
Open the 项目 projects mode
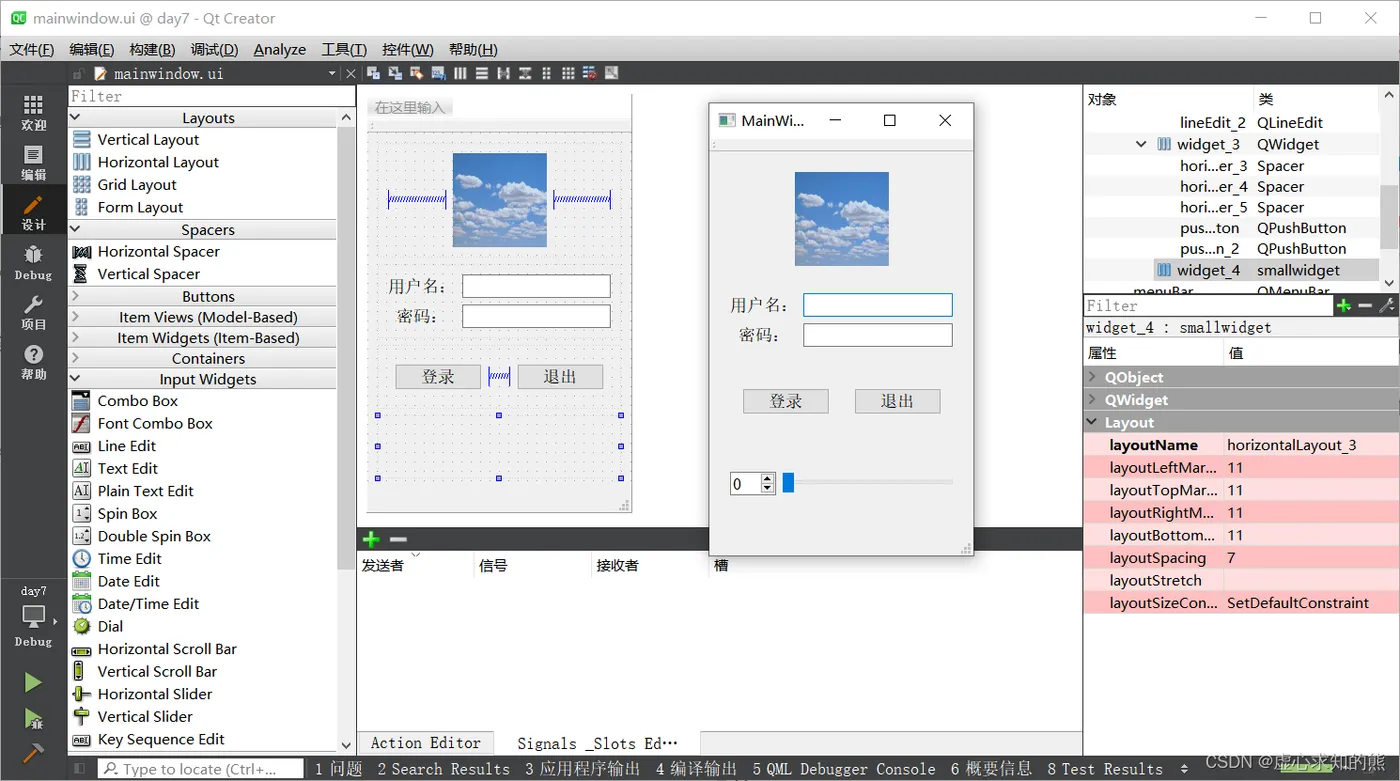(x=33, y=312)
